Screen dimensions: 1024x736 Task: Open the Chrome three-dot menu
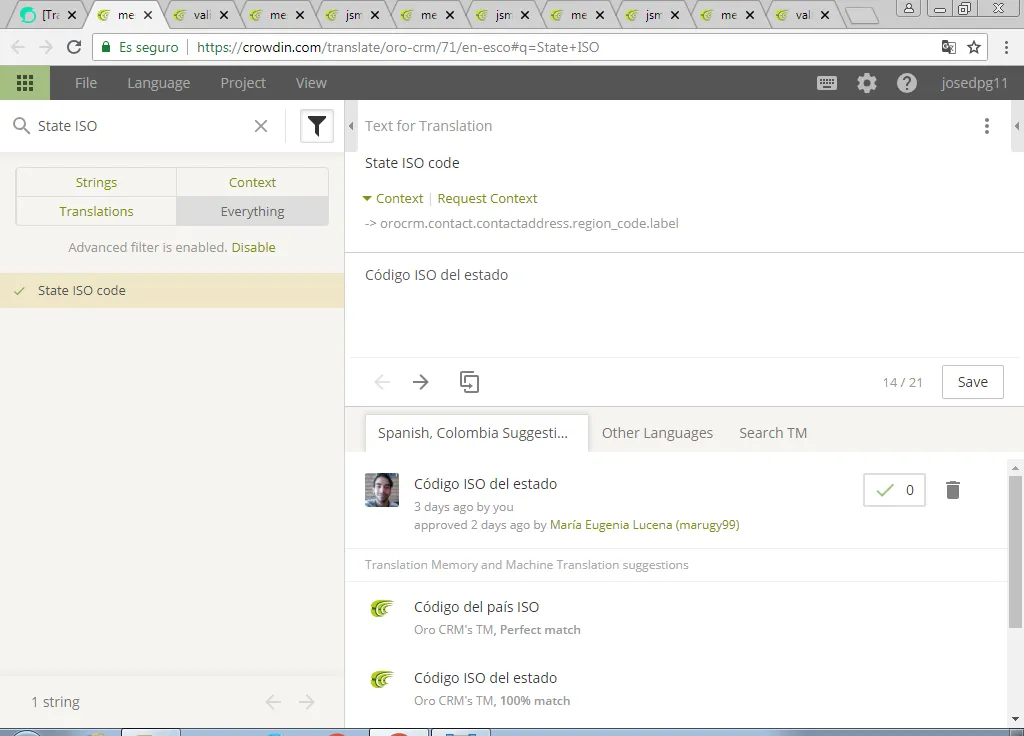(1006, 47)
